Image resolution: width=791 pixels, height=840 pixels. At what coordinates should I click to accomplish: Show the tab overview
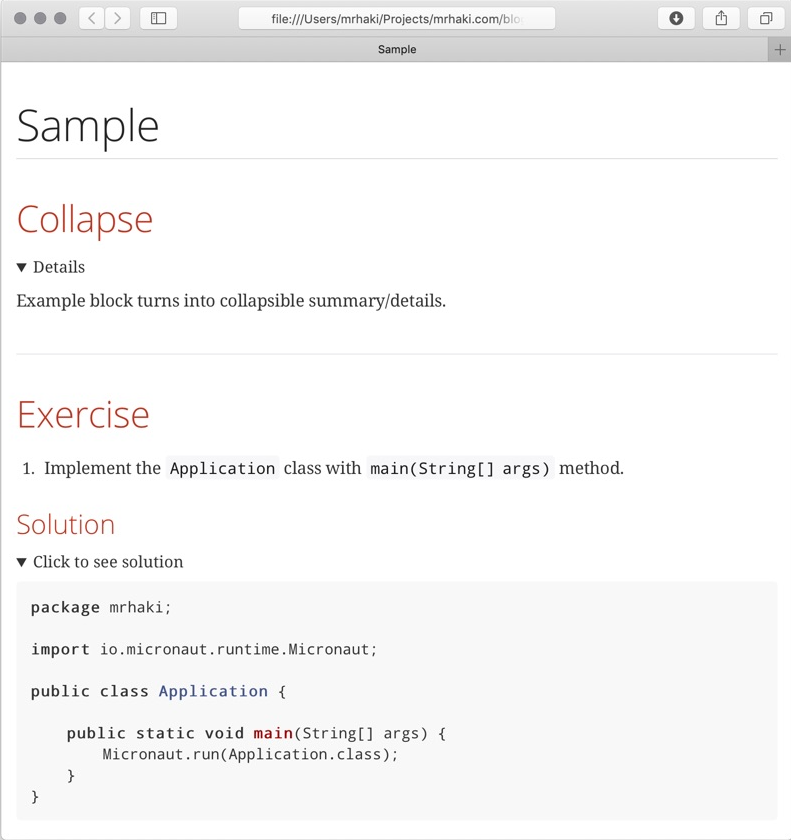tap(765, 18)
